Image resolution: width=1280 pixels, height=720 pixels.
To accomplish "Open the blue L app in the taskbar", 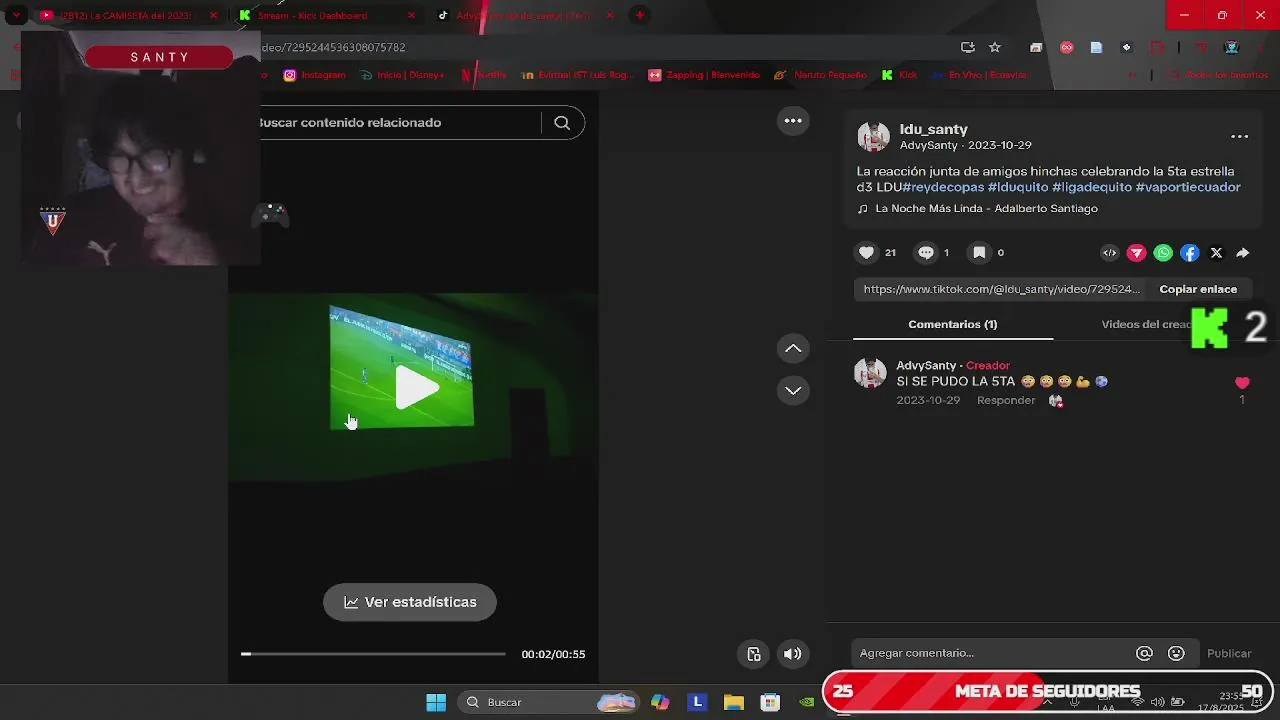I will pyautogui.click(x=697, y=702).
